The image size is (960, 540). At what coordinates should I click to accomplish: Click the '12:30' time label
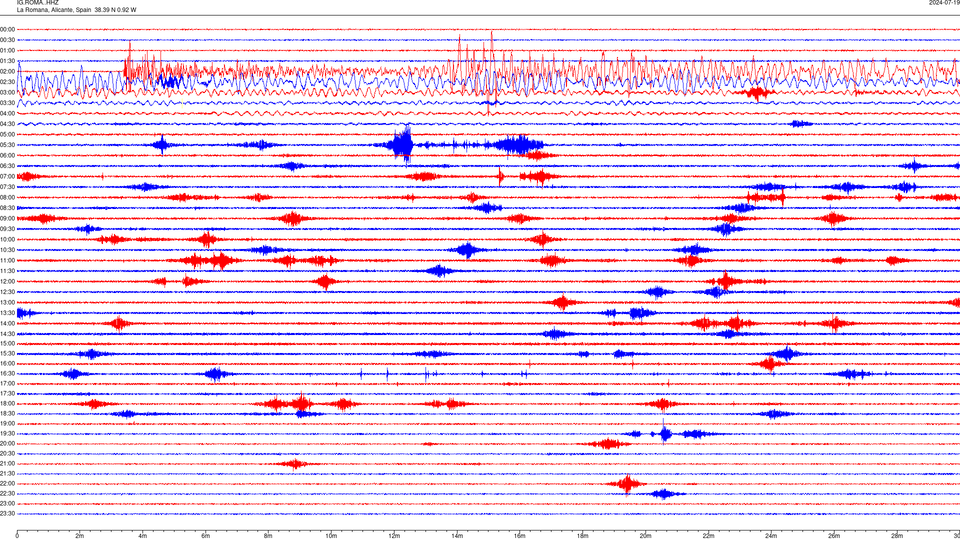click(x=7, y=292)
